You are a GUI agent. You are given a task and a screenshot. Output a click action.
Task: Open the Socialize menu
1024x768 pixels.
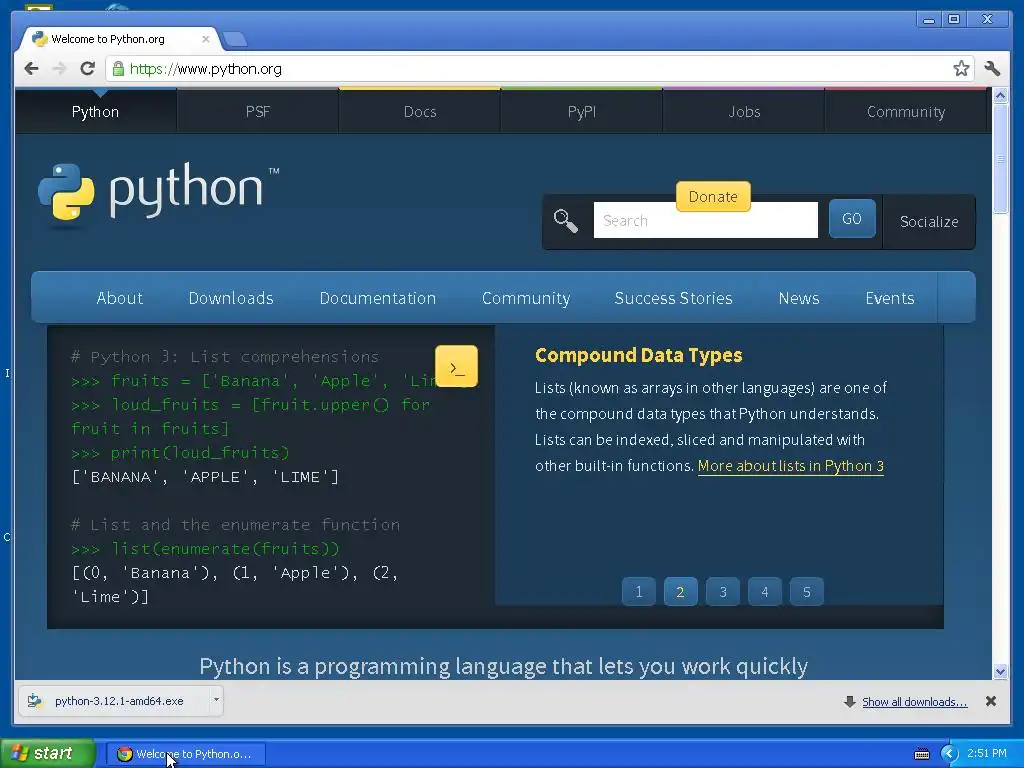[x=929, y=221]
